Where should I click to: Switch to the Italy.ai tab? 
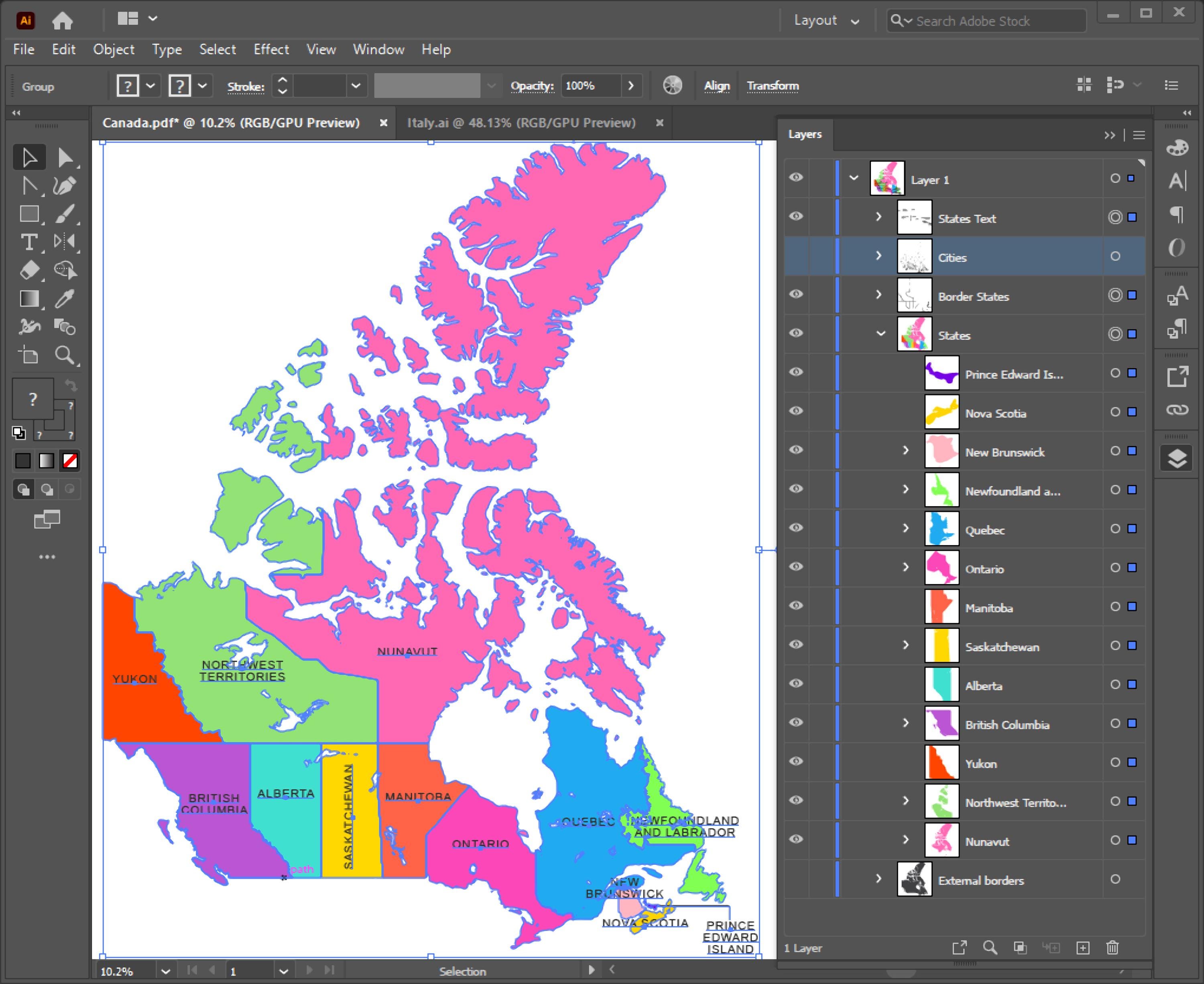pyautogui.click(x=521, y=122)
